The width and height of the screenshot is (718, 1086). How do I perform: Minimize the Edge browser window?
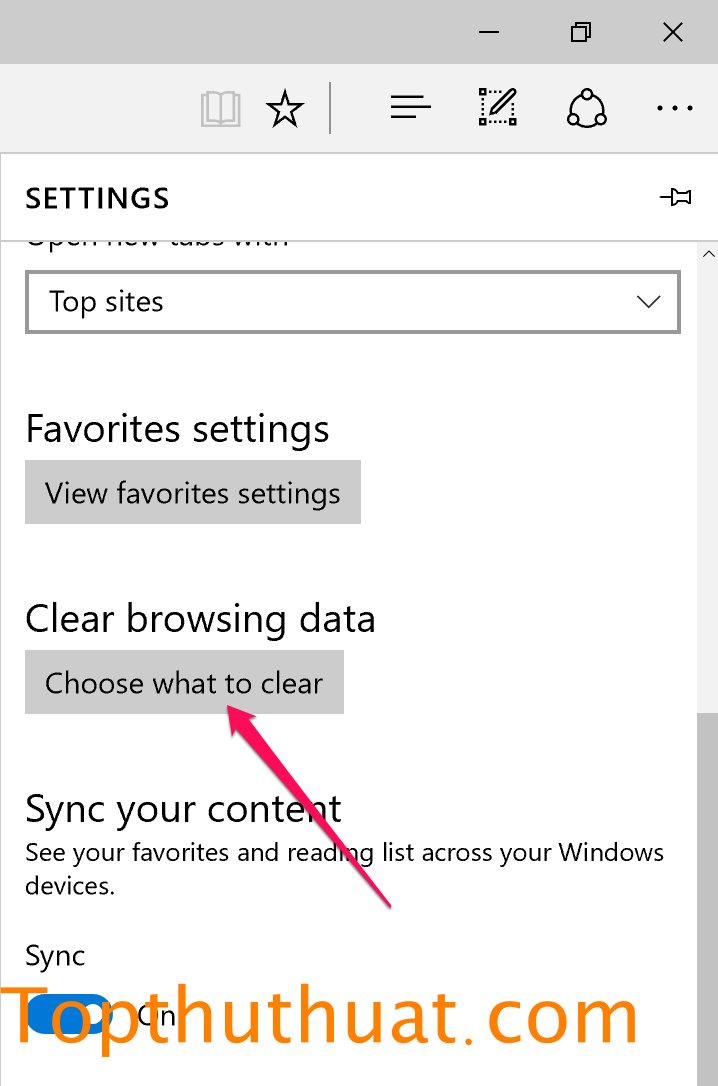[x=489, y=32]
